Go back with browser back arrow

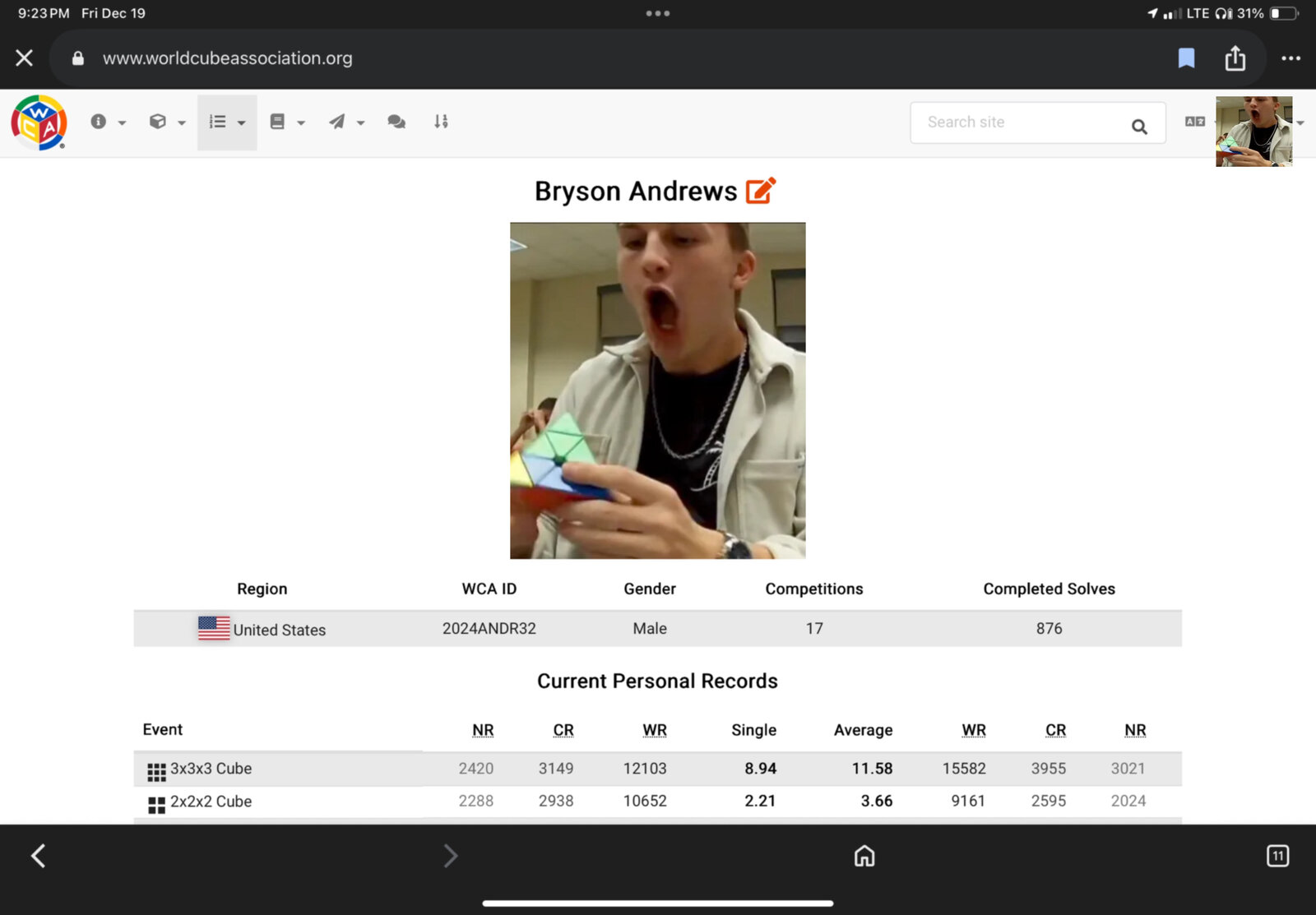coord(39,856)
